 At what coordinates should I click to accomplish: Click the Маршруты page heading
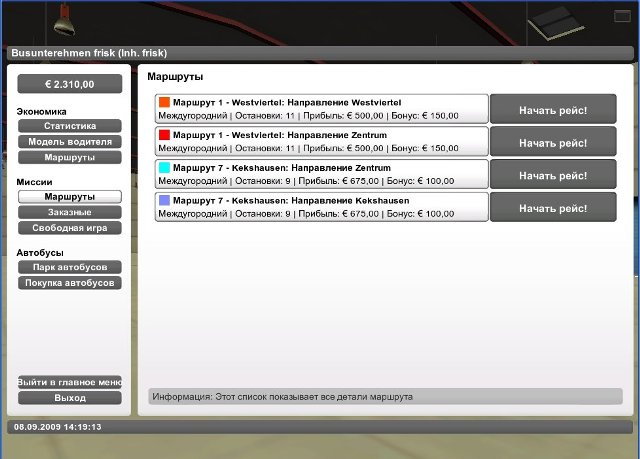pos(175,77)
